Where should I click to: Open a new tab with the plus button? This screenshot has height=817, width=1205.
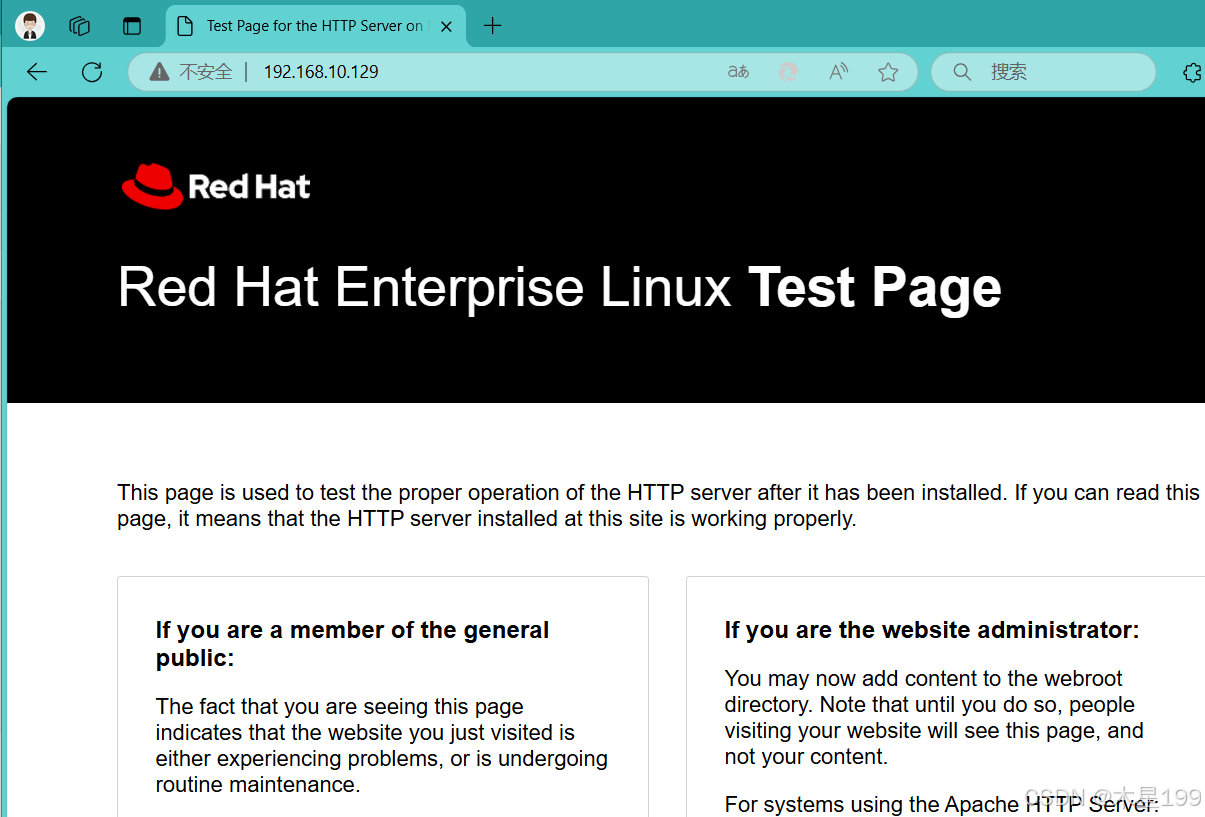pos(492,26)
